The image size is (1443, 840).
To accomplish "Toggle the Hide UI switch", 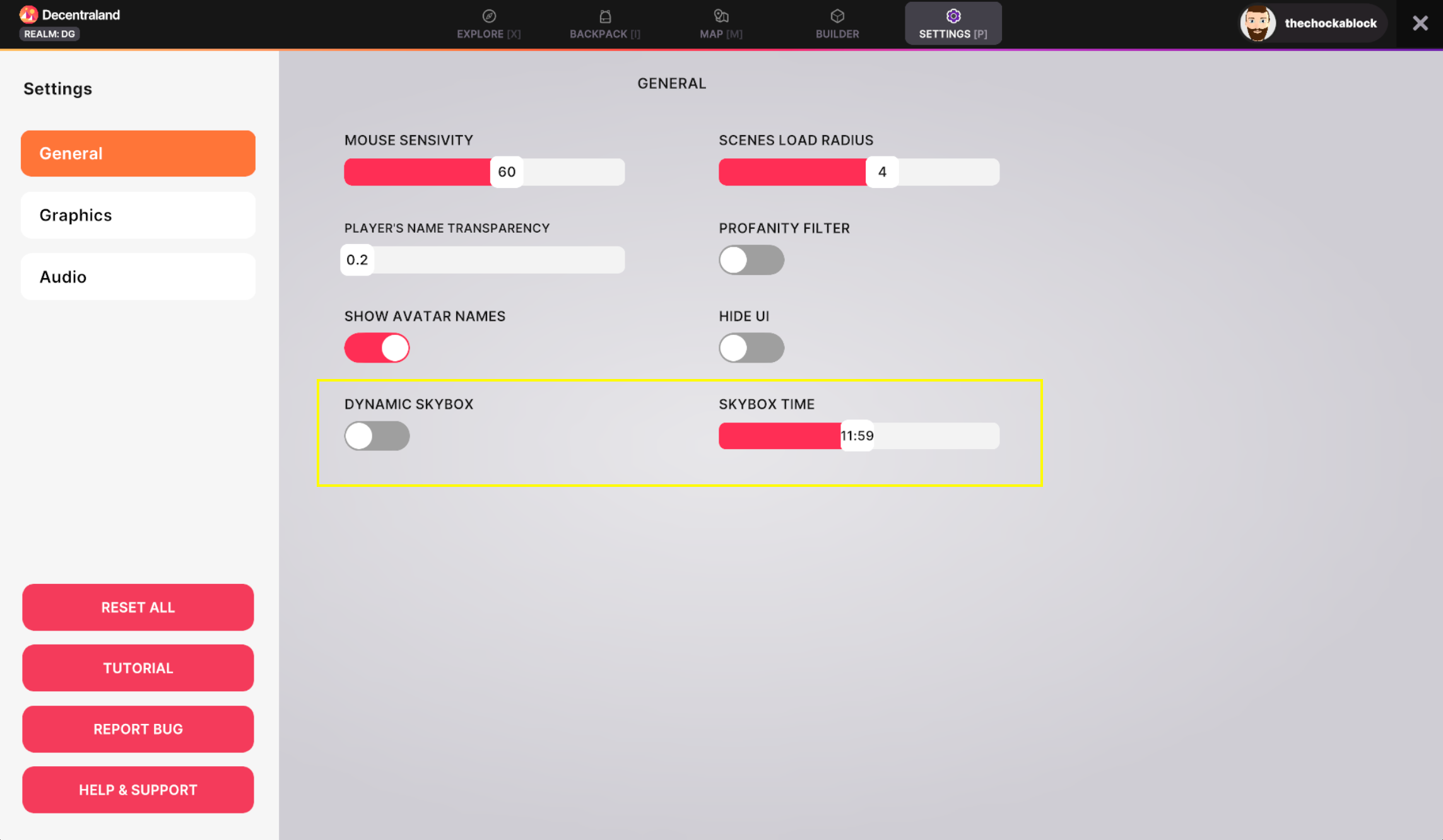I will (x=751, y=348).
